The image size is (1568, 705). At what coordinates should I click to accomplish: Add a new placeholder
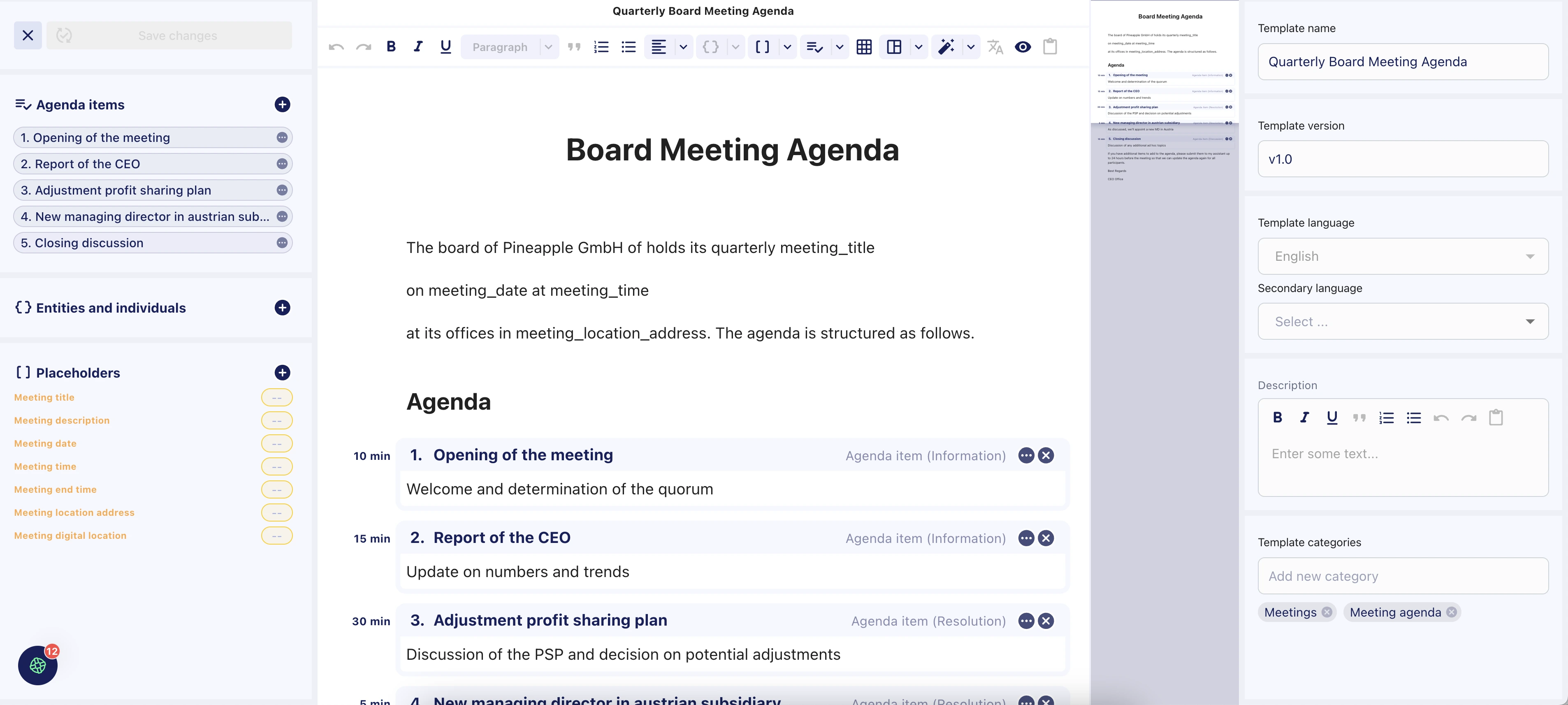pos(283,373)
